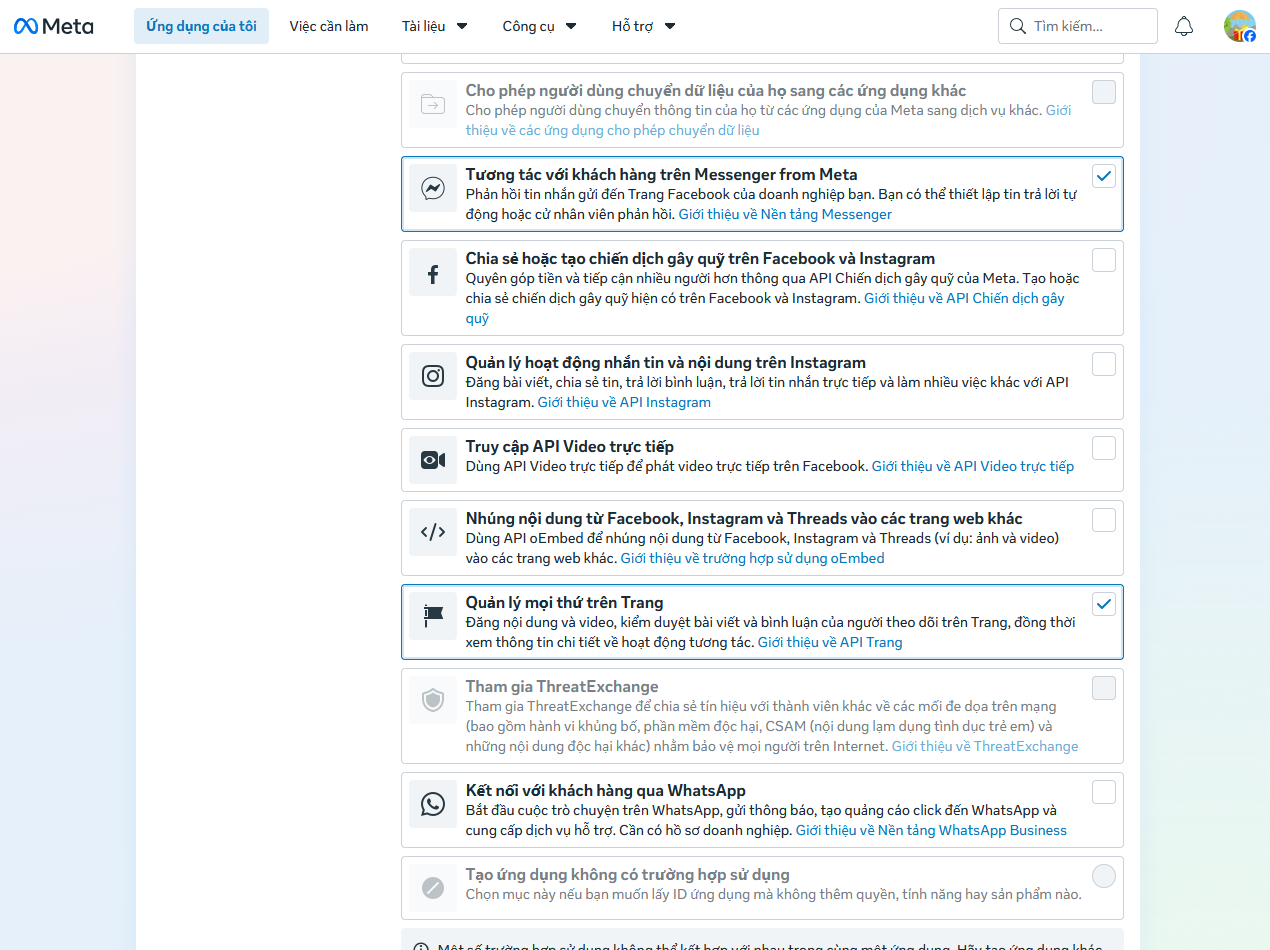
Task: Open Giới thiệu về Nền tảng WhatsApp Business link
Action: tap(931, 830)
